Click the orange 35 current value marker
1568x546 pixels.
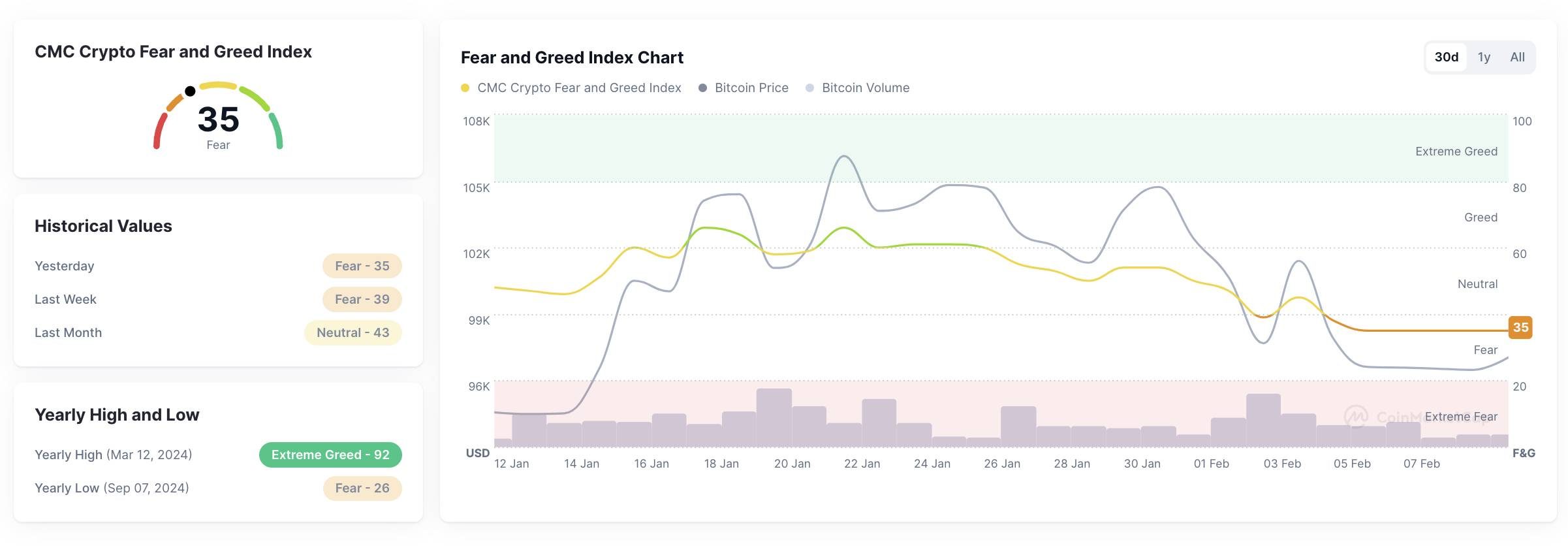coord(1520,328)
